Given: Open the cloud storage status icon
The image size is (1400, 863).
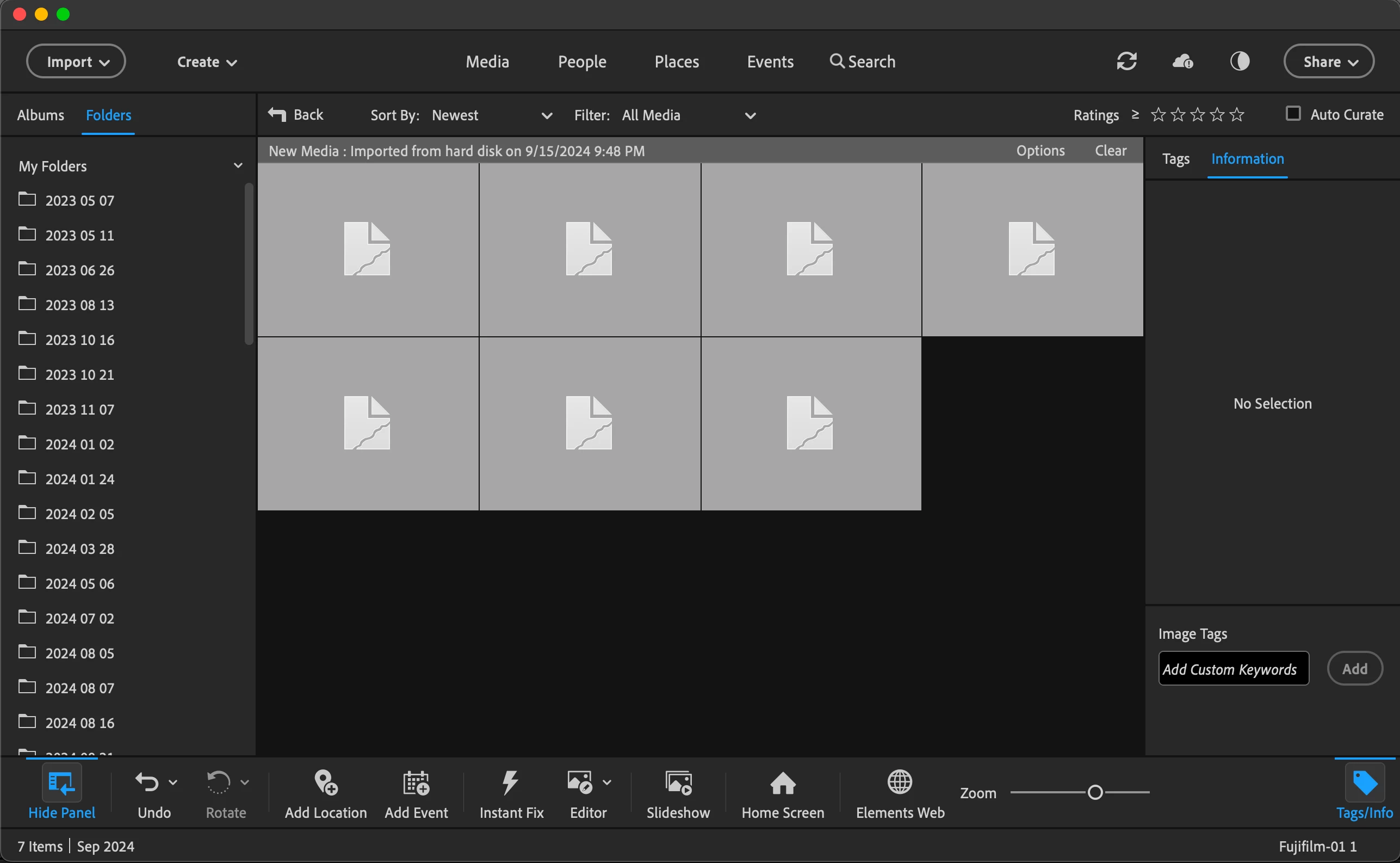Looking at the screenshot, I should tap(1182, 61).
